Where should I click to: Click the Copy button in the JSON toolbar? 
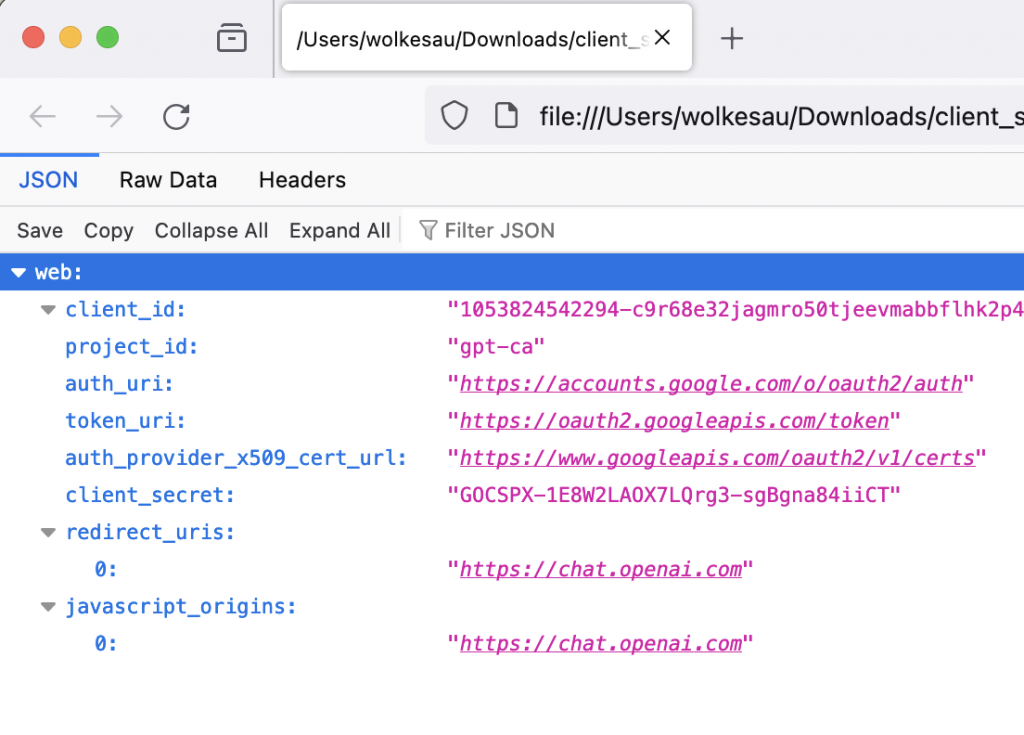point(108,231)
